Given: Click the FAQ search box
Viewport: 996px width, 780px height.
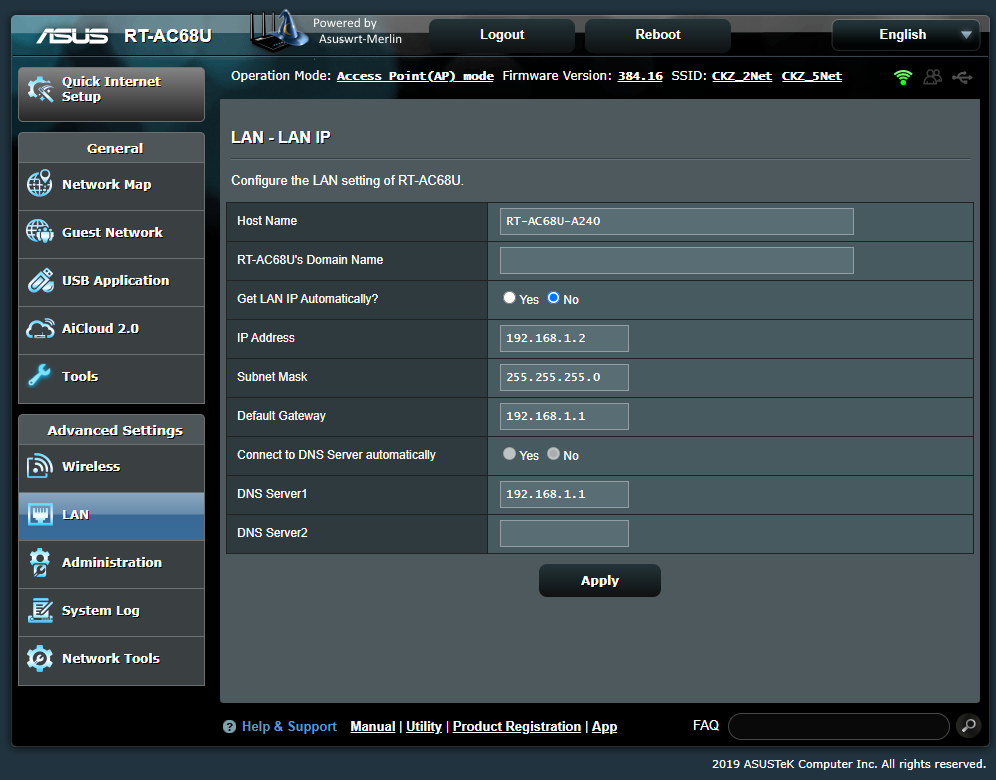Looking at the screenshot, I should [838, 726].
